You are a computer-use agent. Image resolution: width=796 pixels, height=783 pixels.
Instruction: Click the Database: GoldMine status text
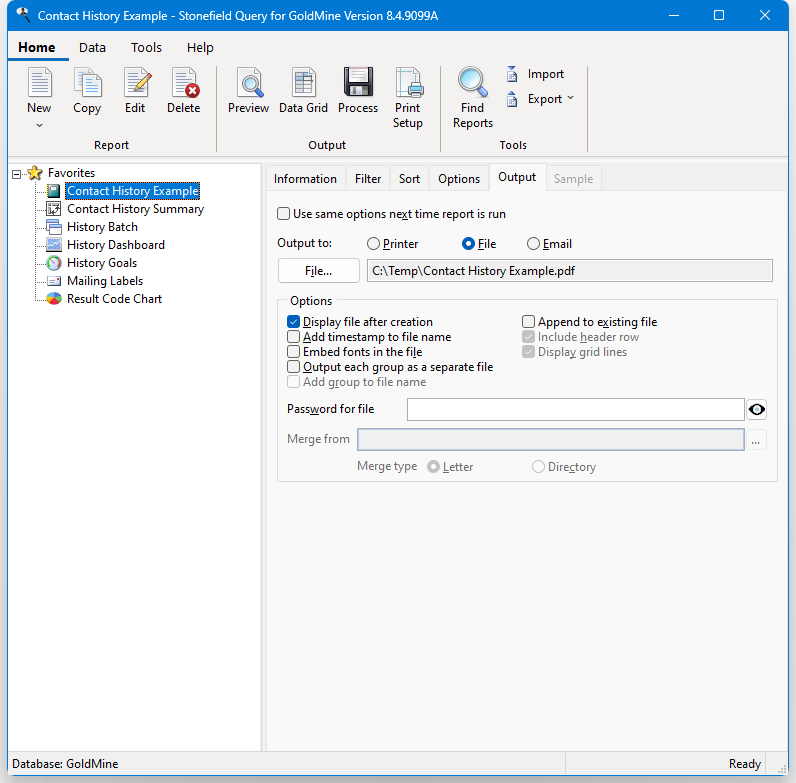point(65,764)
